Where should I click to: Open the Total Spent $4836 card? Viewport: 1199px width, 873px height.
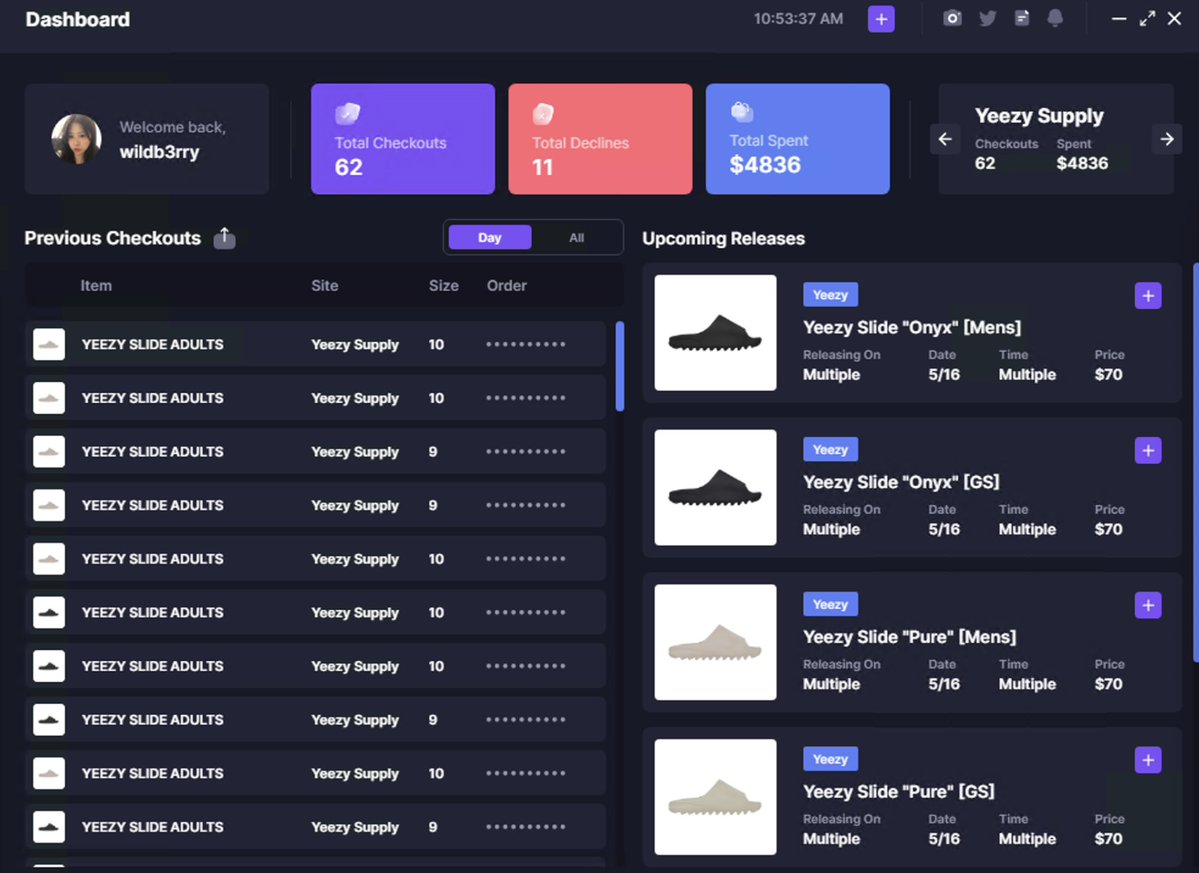click(798, 139)
